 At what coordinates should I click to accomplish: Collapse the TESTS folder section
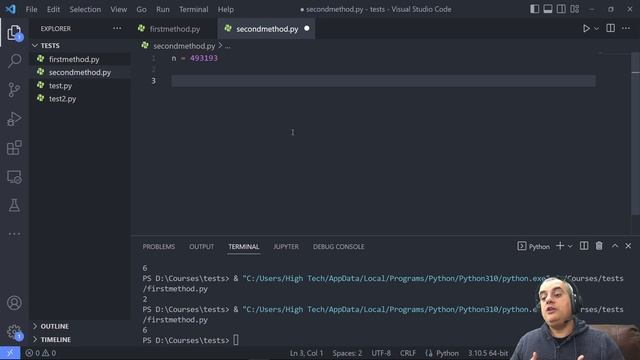point(80,45)
